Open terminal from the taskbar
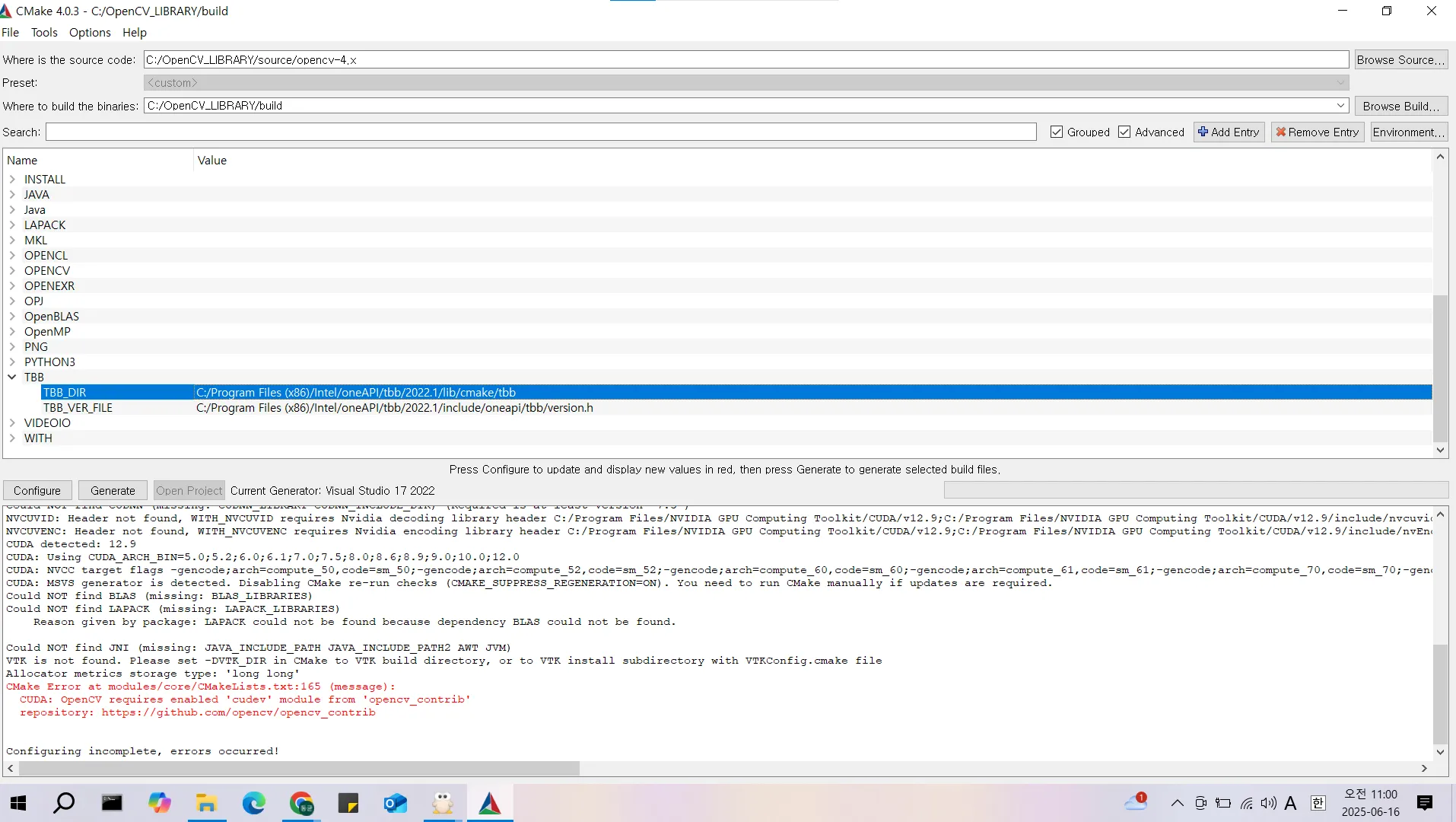Screen dimensions: 1456x822 click(x=112, y=803)
